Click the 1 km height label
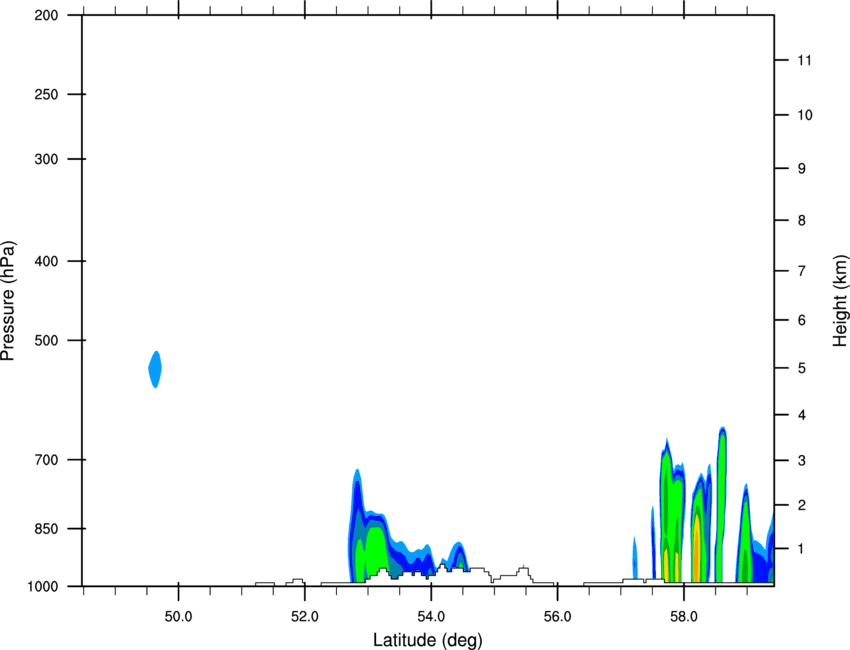The image size is (850, 650). click(x=802, y=549)
